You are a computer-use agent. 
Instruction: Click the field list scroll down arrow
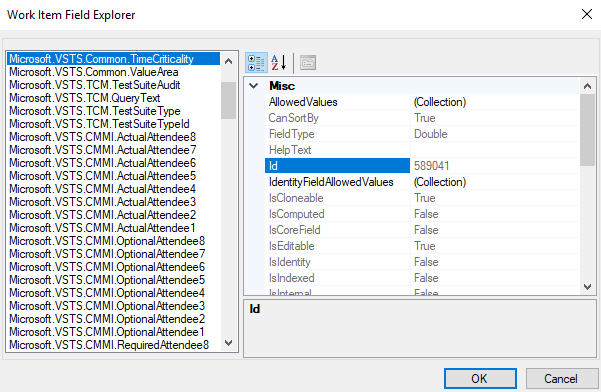click(x=228, y=343)
